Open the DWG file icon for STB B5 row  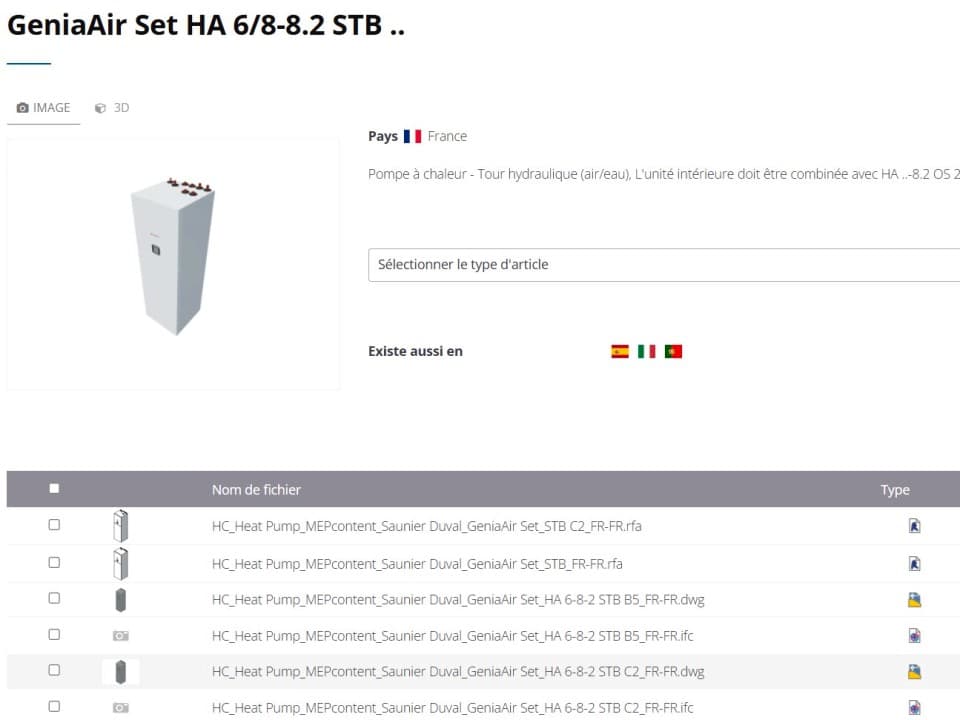tap(914, 598)
